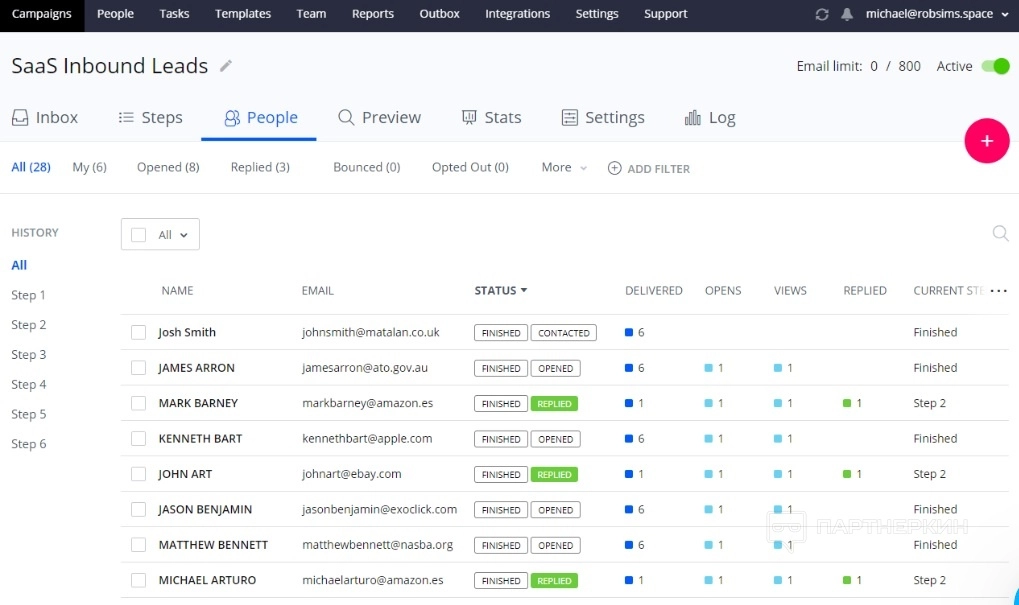Click the plus icon beside Add Filter
This screenshot has width=1019, height=605.
tap(614, 168)
